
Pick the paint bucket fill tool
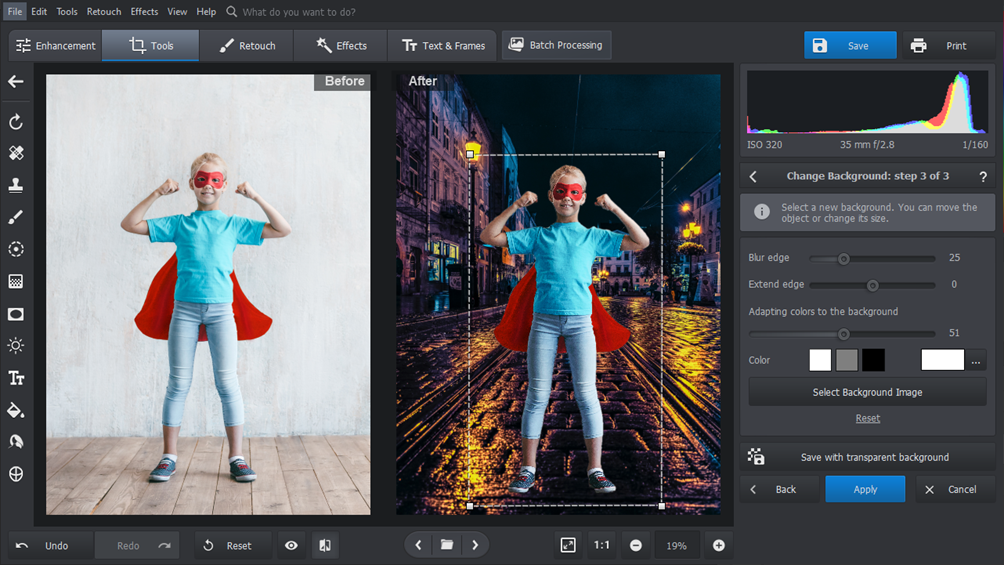point(16,410)
